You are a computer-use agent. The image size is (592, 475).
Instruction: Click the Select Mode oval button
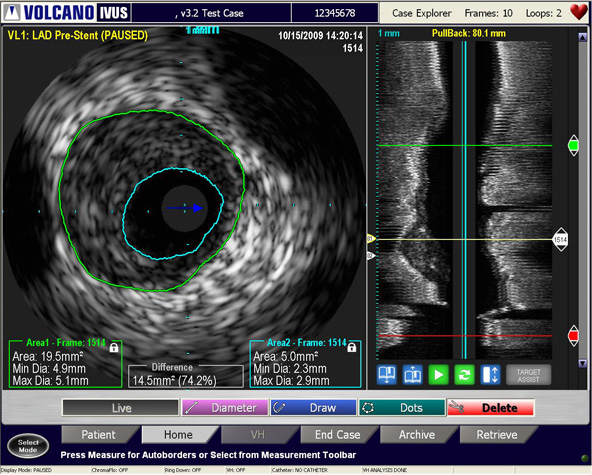(x=28, y=446)
